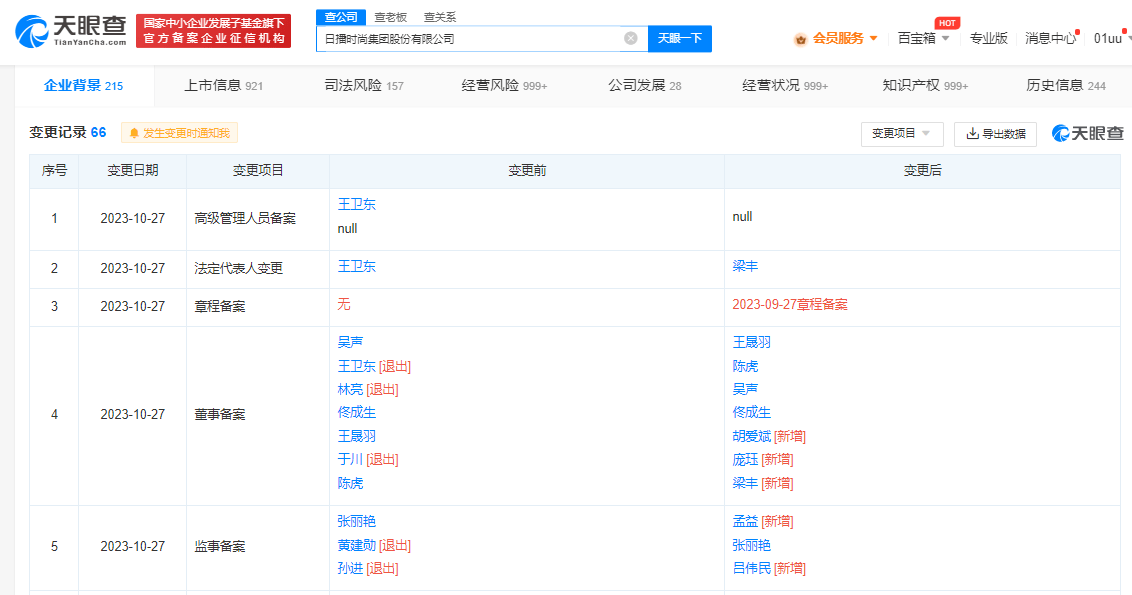Click into the company name search field
1132x595 pixels.
470,39
